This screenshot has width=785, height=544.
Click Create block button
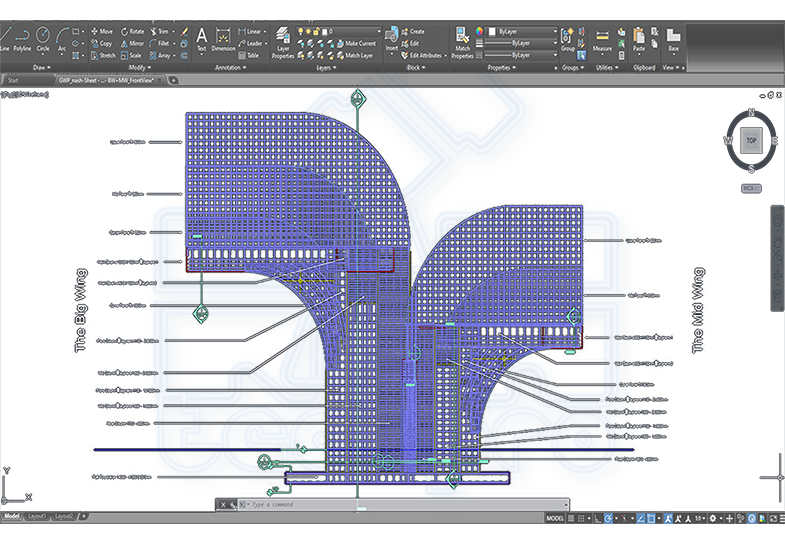coord(413,32)
